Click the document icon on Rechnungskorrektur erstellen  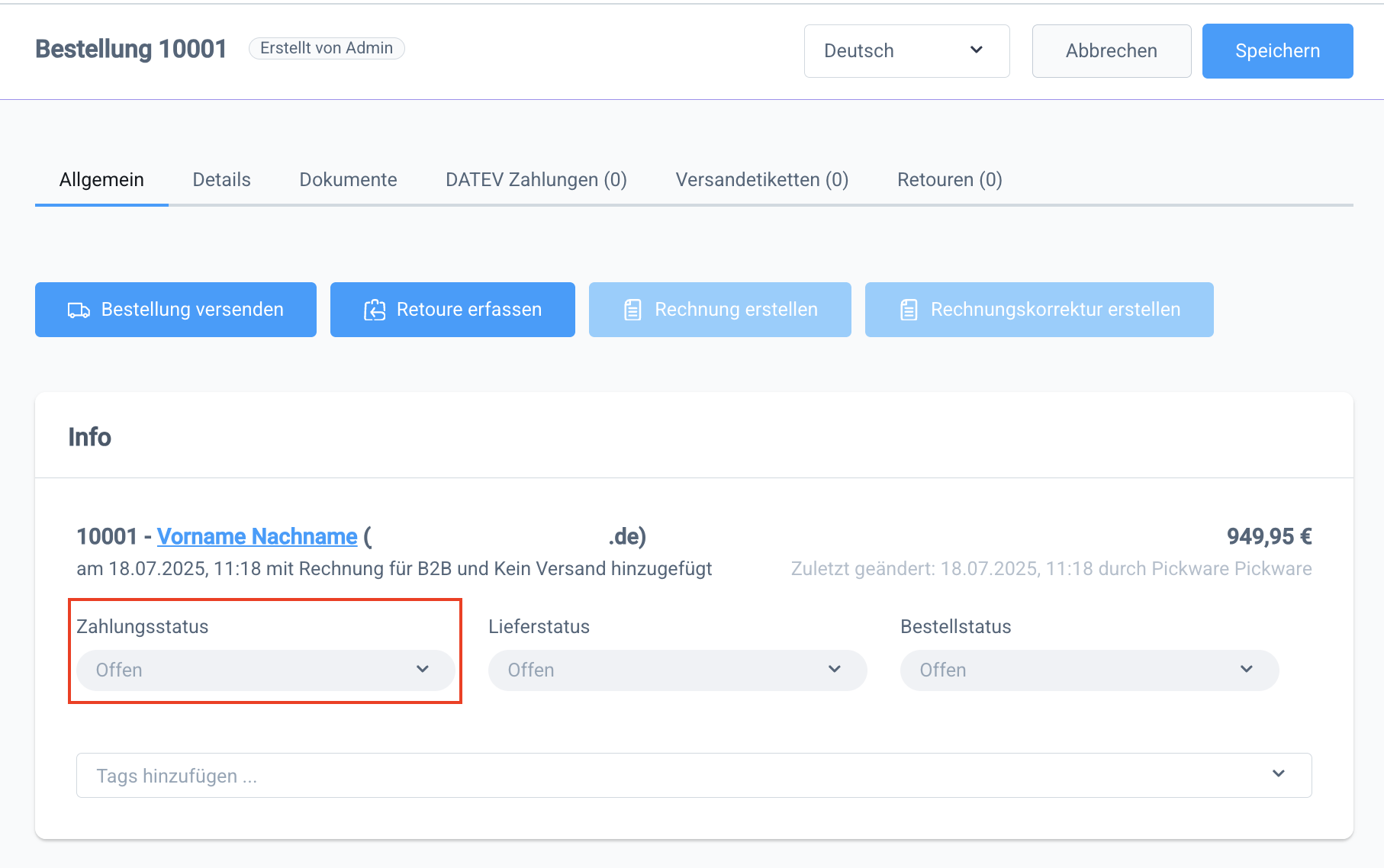pyautogui.click(x=909, y=310)
